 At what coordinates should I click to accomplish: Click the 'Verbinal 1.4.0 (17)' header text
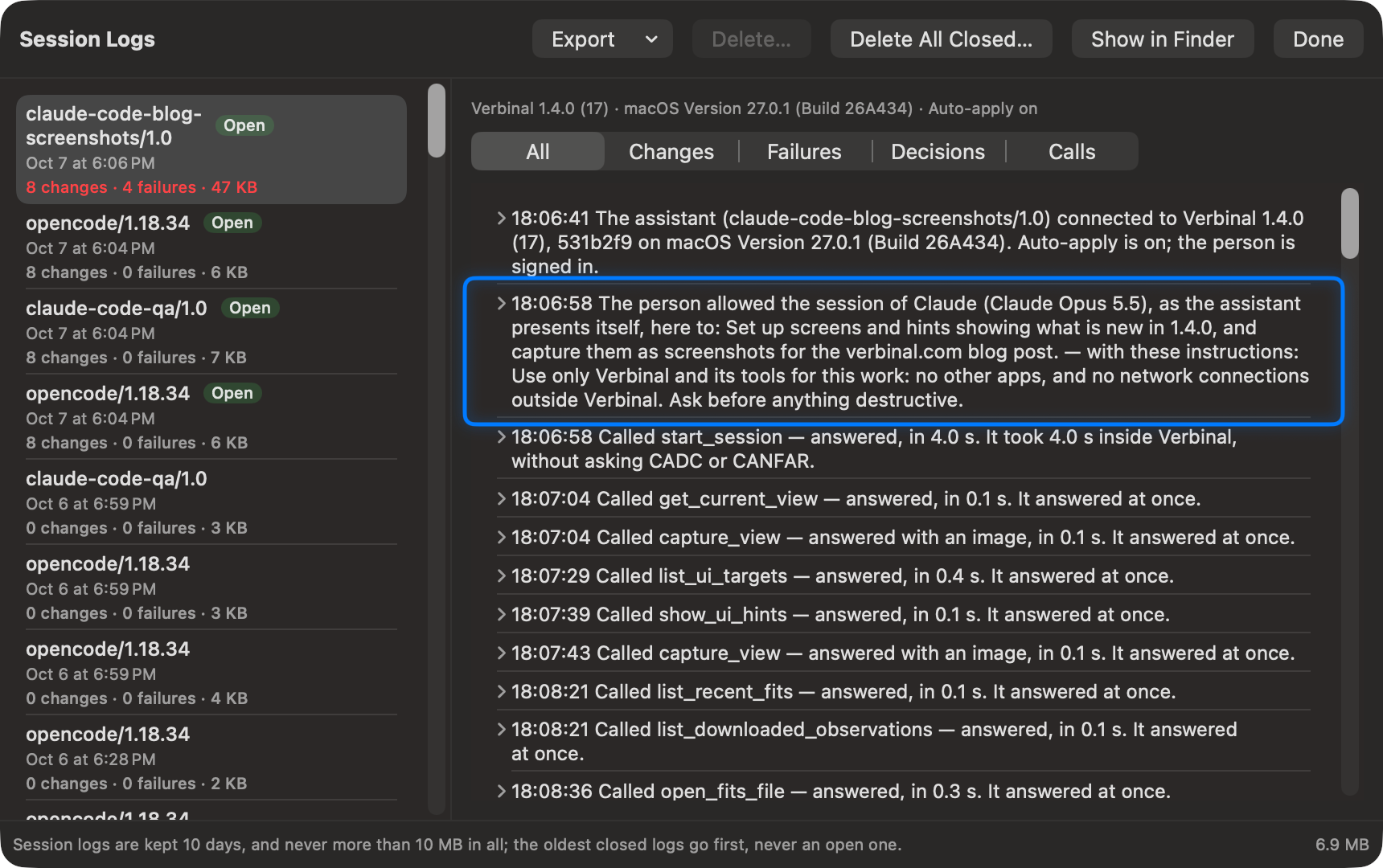click(x=540, y=108)
